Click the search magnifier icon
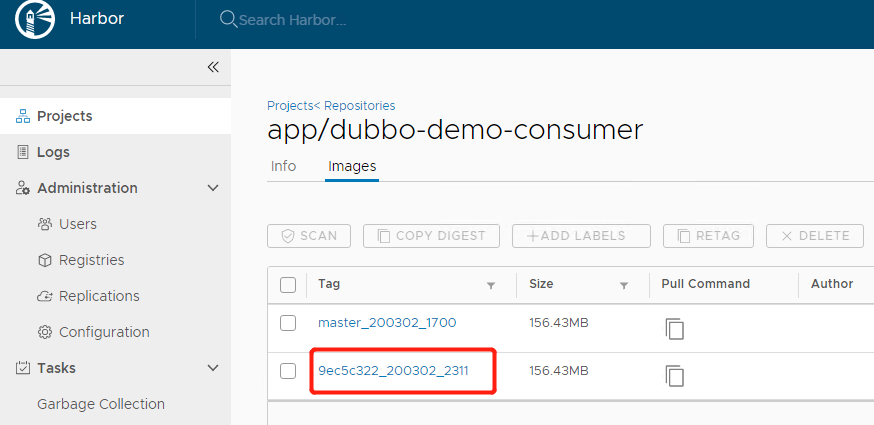Screen dimensions: 874x425 click(228, 20)
